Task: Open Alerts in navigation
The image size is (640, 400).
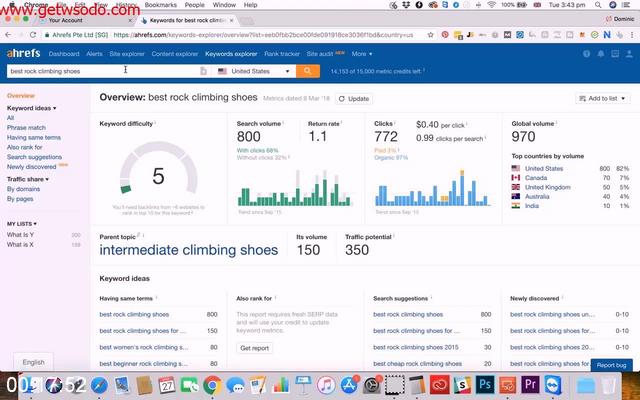Action: (94, 53)
